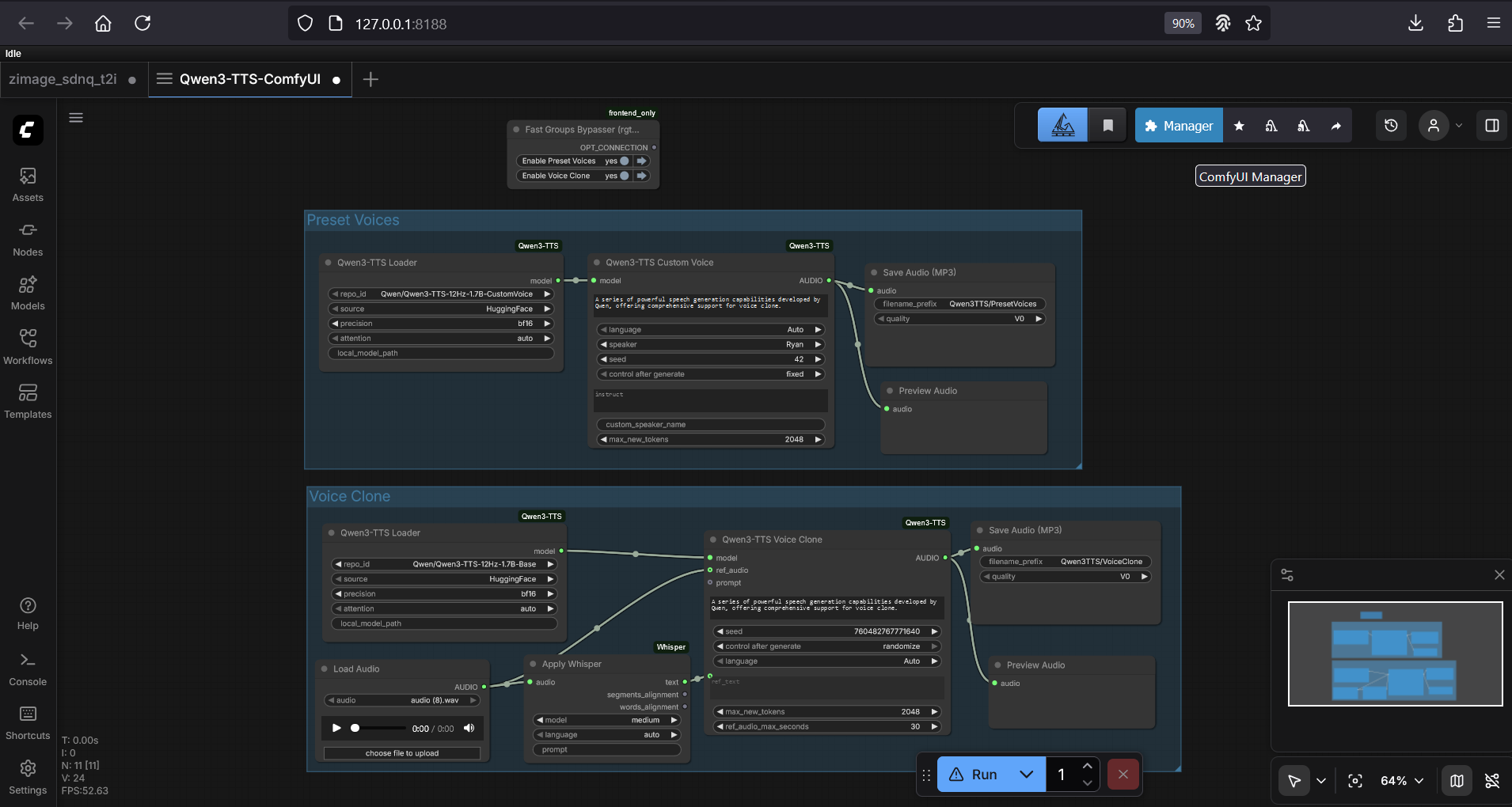Open the Workflows sidebar panel
Screen dimensions: 1512x807
[x=28, y=347]
